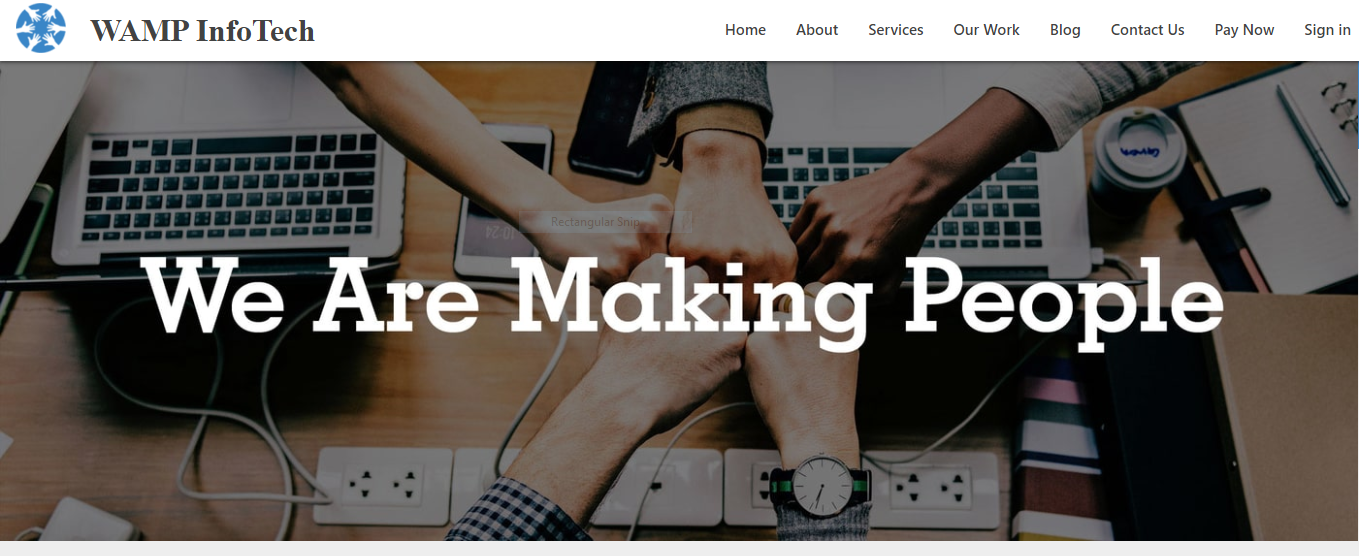Click Sign in at the top right
The width and height of the screenshot is (1359, 556).
click(x=1327, y=30)
